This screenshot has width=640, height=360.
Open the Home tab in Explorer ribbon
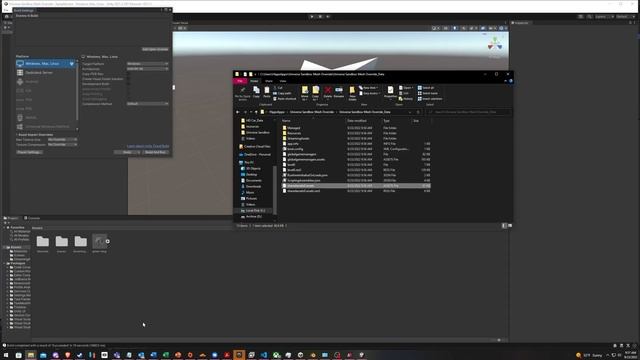tap(254, 81)
